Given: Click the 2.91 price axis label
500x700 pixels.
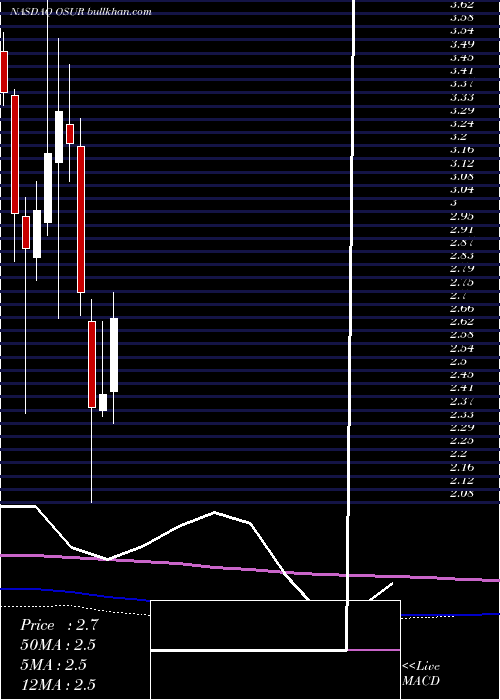Looking at the screenshot, I should pos(462,229).
